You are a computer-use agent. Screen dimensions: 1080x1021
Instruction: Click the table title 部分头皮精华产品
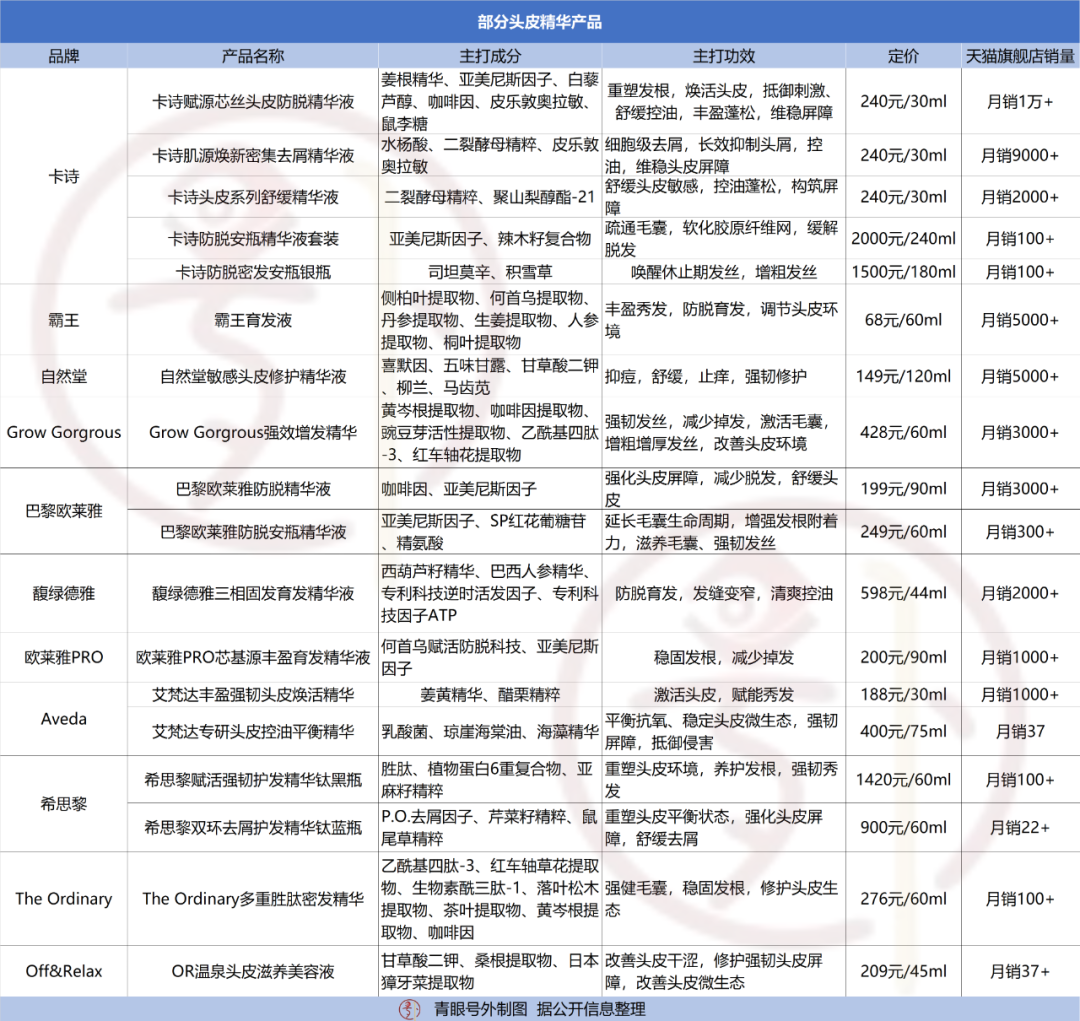click(x=540, y=21)
